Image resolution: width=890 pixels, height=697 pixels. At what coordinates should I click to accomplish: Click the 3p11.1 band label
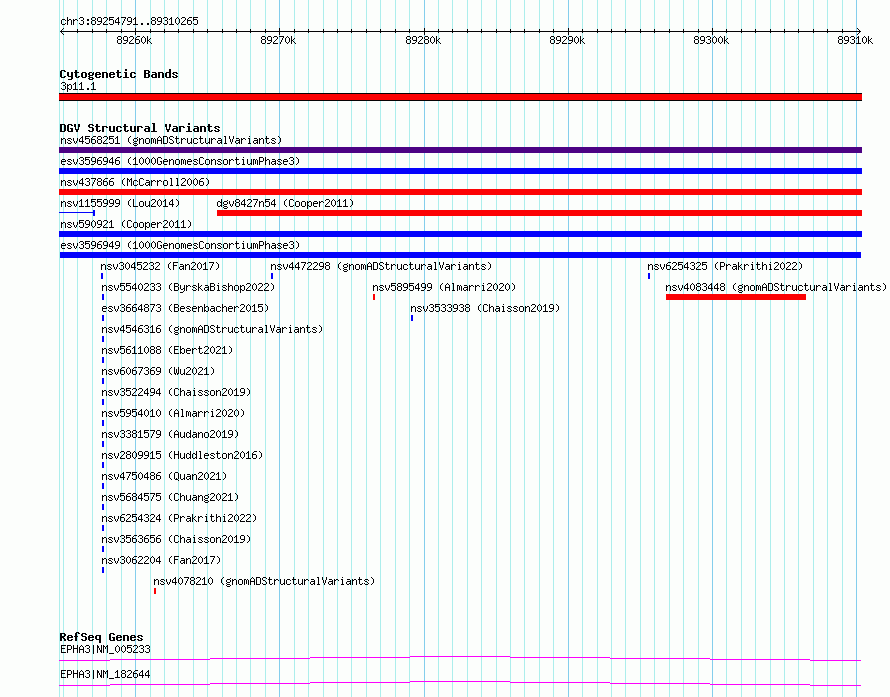pos(78,86)
